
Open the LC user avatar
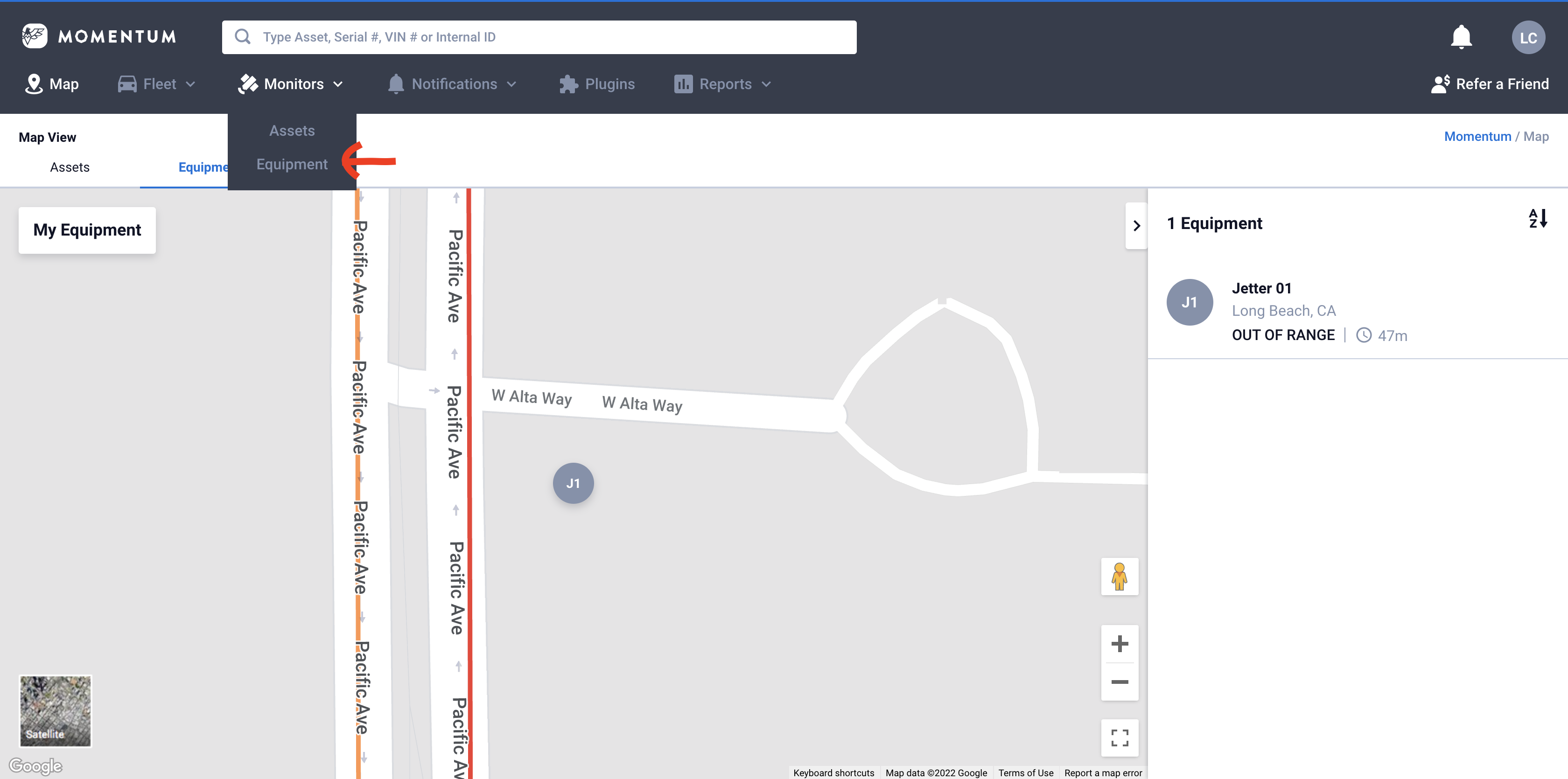(1528, 36)
